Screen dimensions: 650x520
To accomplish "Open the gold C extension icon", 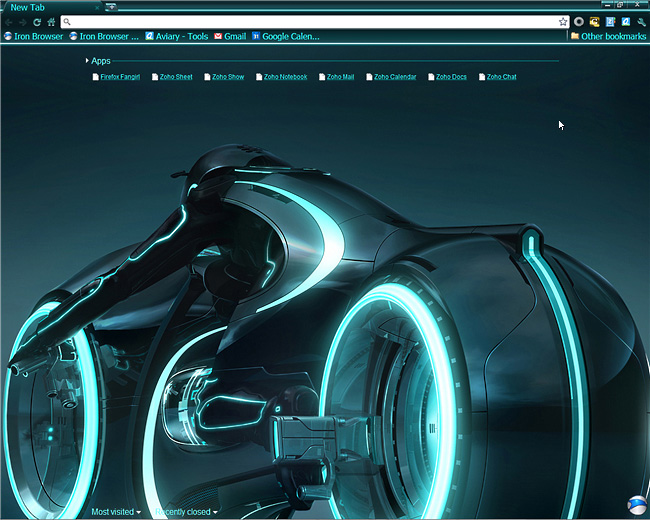I will pyautogui.click(x=594, y=22).
